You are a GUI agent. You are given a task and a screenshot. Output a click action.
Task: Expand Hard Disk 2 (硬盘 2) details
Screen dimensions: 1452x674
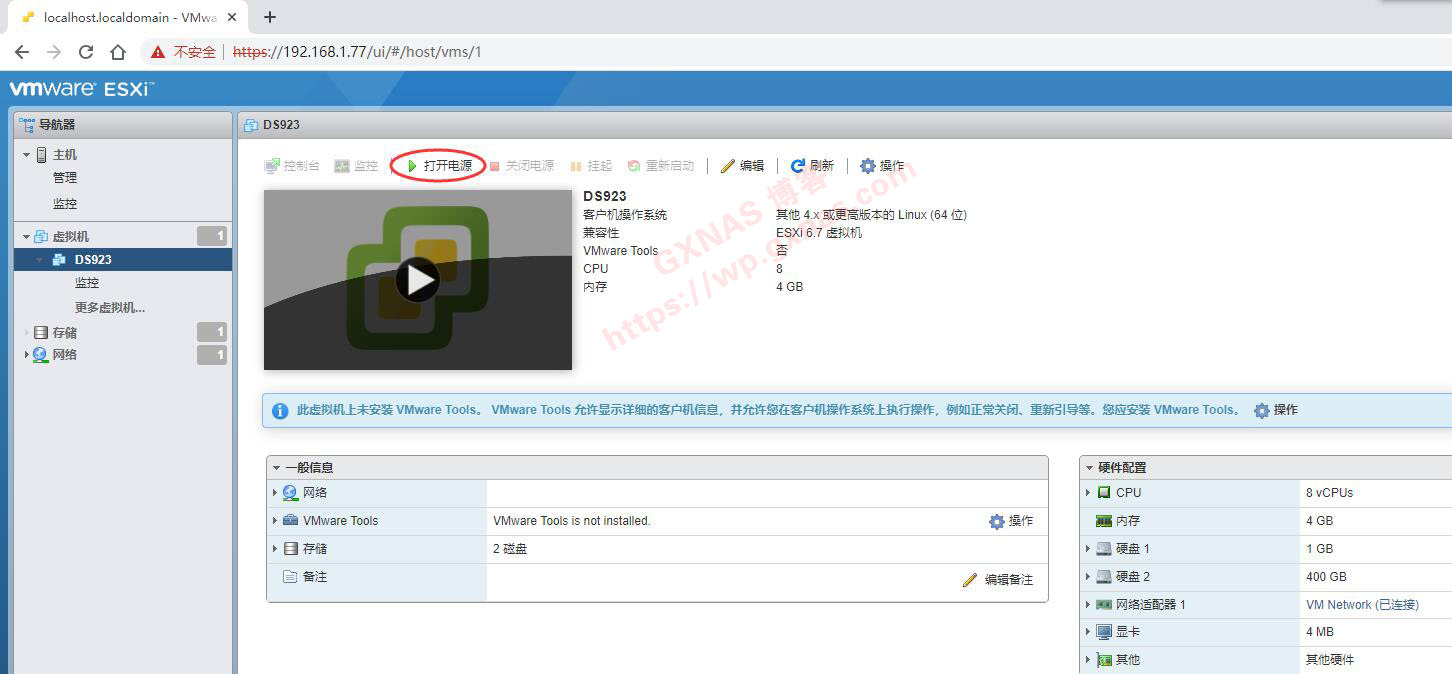click(1089, 577)
